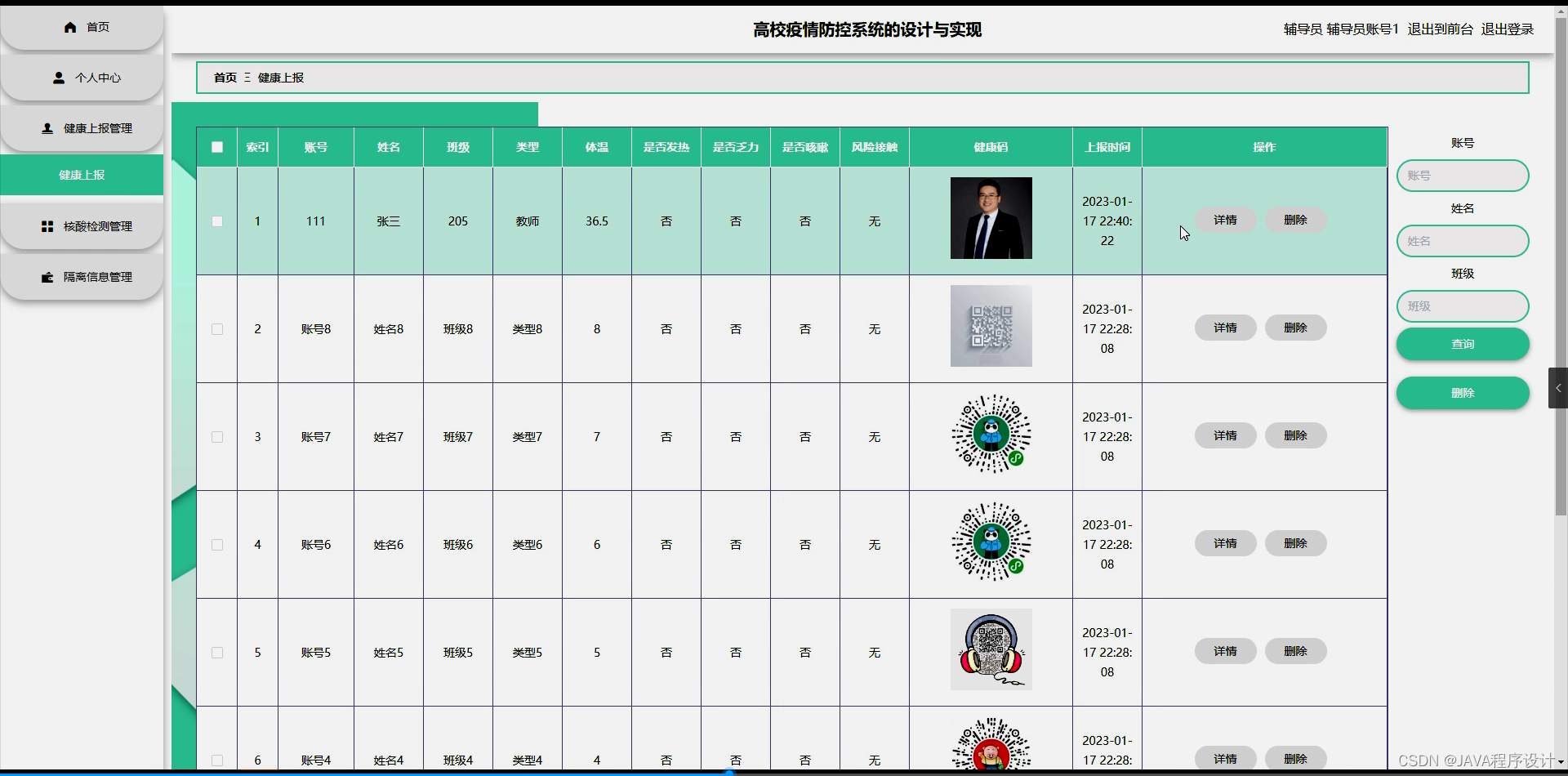1568x776 pixels.
Task: Open the headphone QR image for 账号5
Action: (x=991, y=649)
